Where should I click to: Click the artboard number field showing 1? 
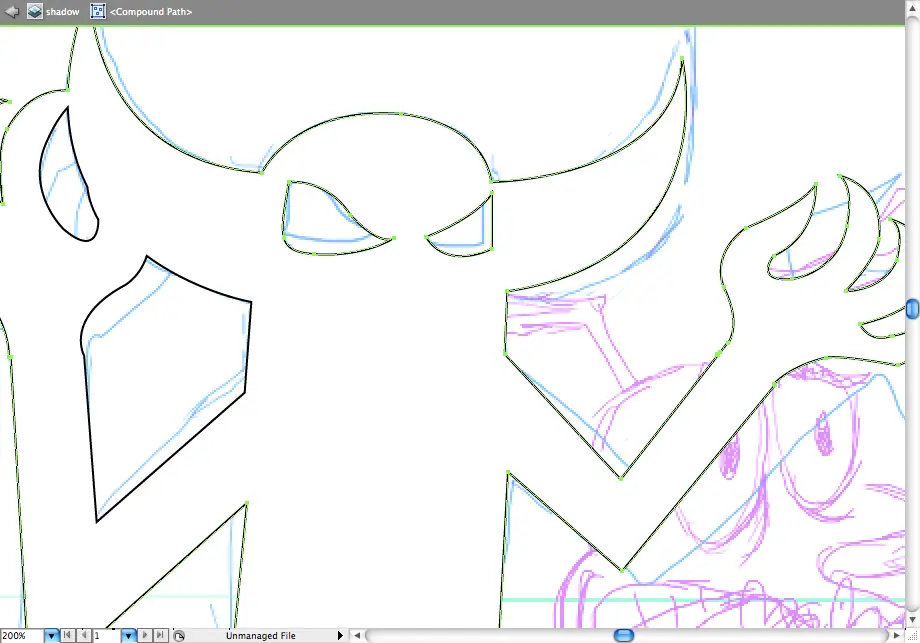(107, 635)
